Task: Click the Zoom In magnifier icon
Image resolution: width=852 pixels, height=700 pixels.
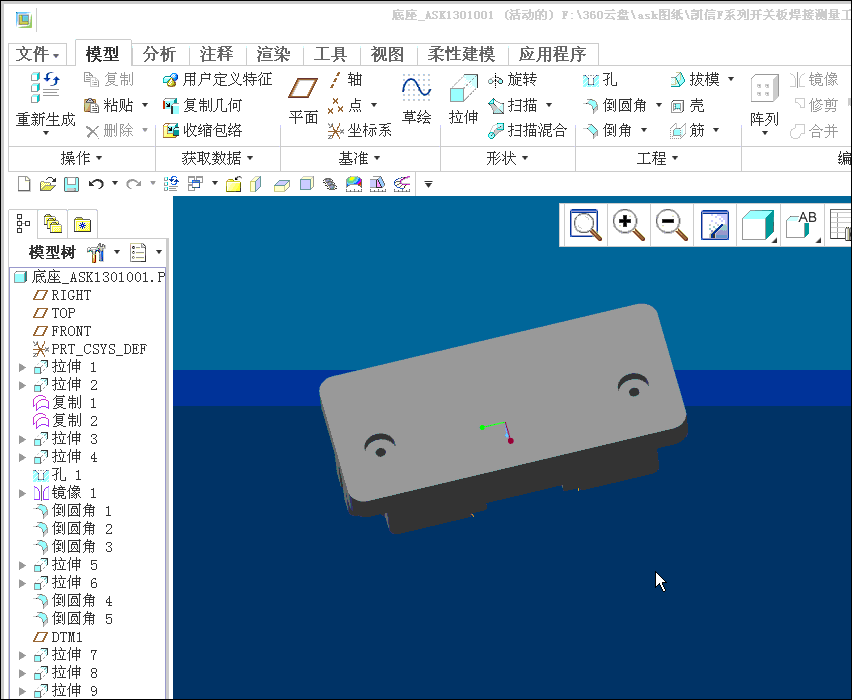Action: [628, 225]
